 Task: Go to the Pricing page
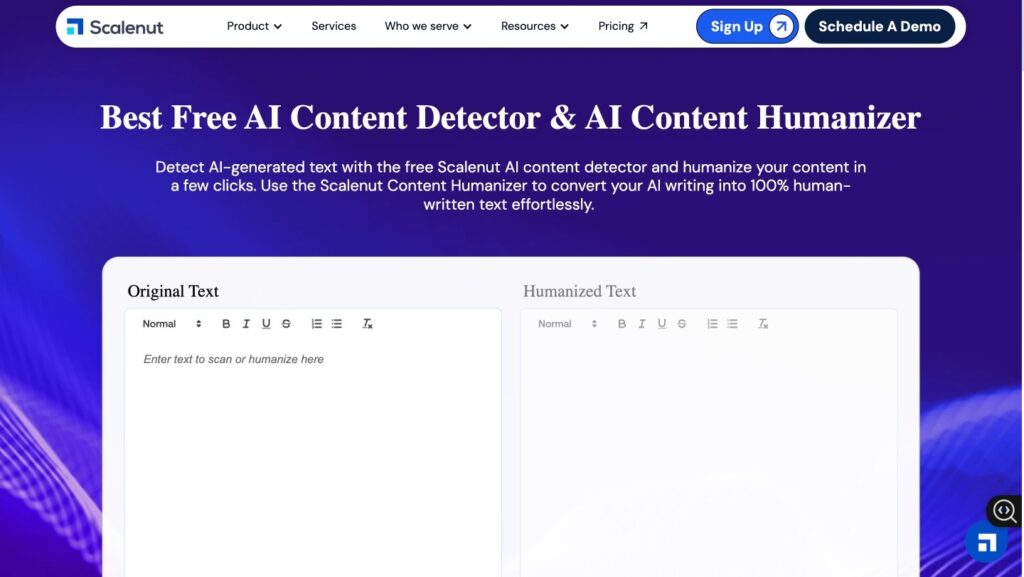point(623,26)
